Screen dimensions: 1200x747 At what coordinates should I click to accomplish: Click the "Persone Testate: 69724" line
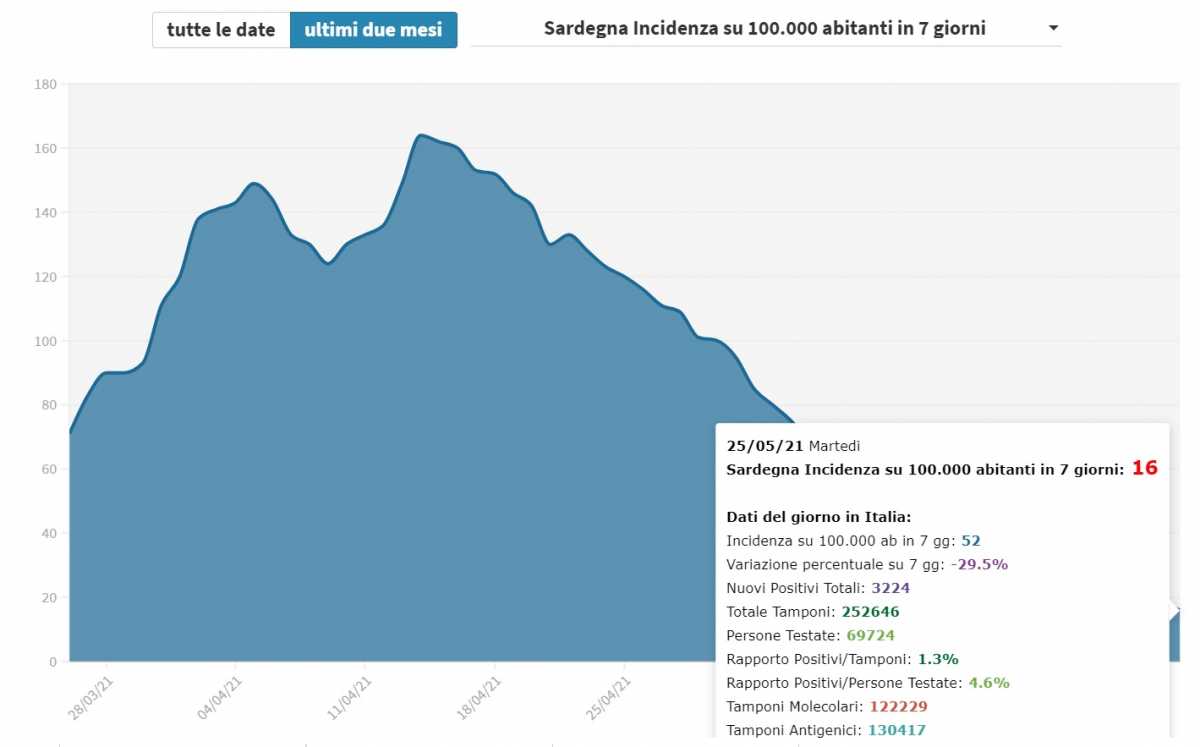tap(810, 635)
